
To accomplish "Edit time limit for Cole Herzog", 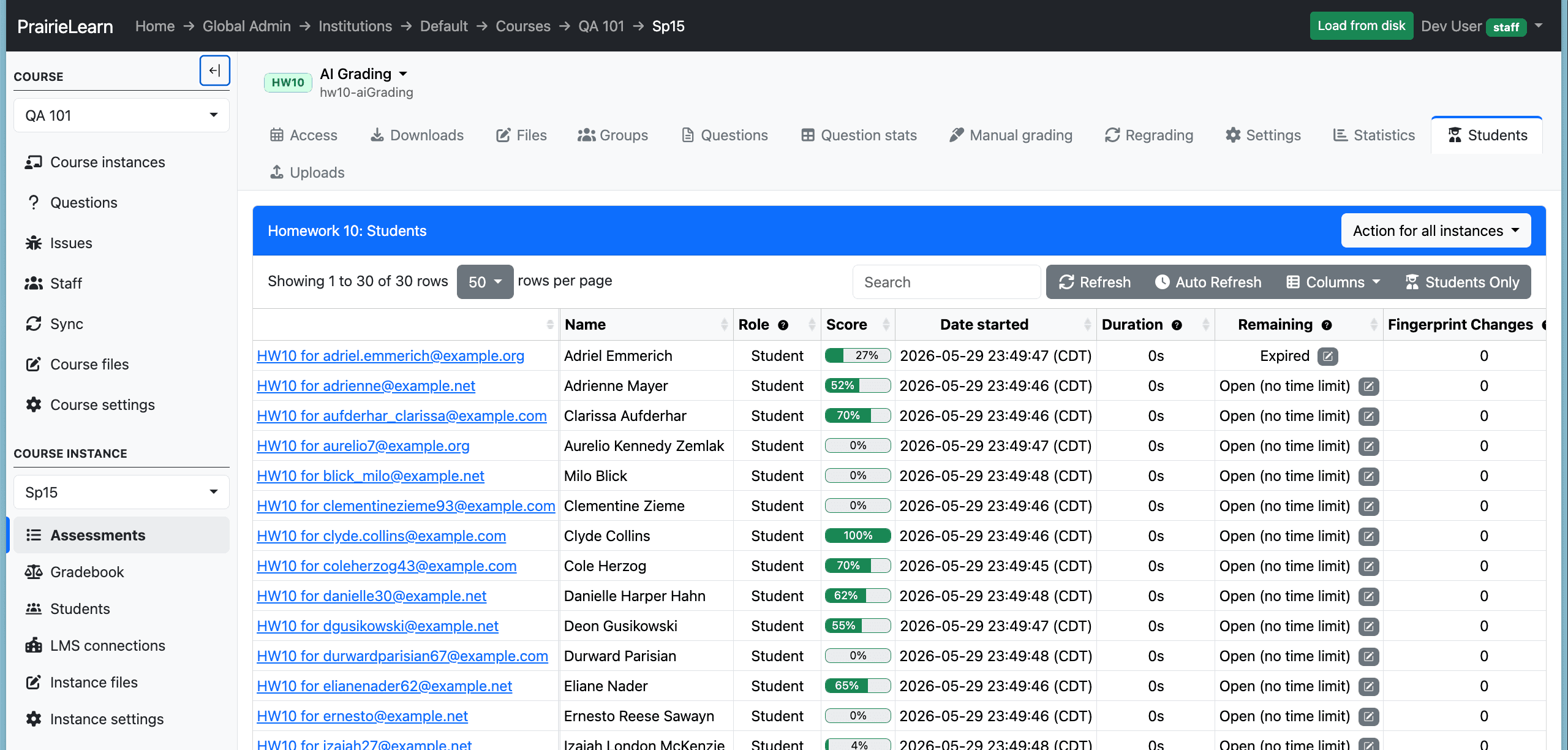I will pos(1368,566).
